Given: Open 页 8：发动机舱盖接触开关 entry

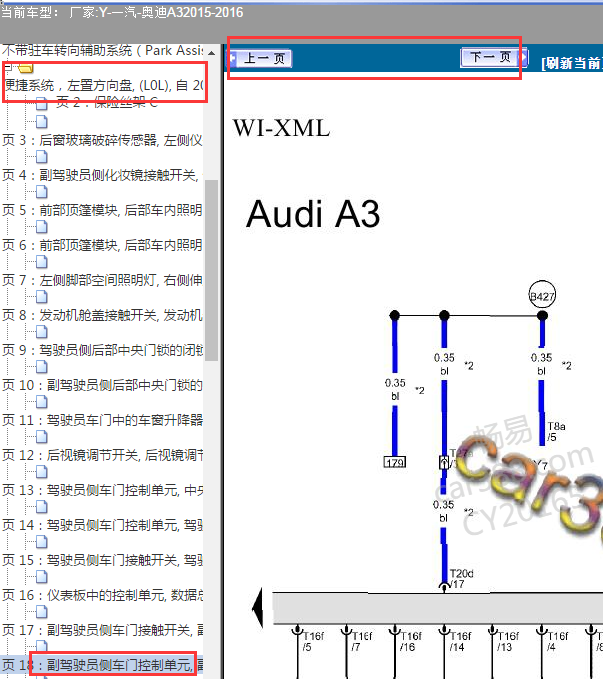Looking at the screenshot, I should 102,315.
